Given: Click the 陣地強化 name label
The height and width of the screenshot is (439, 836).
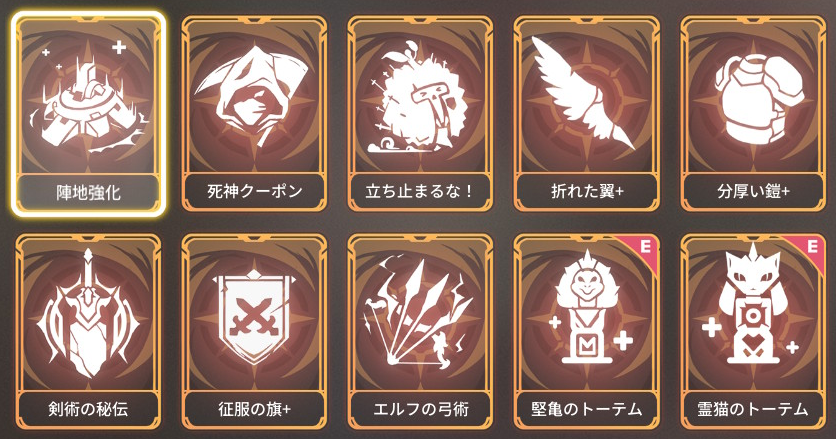Looking at the screenshot, I should tap(89, 191).
